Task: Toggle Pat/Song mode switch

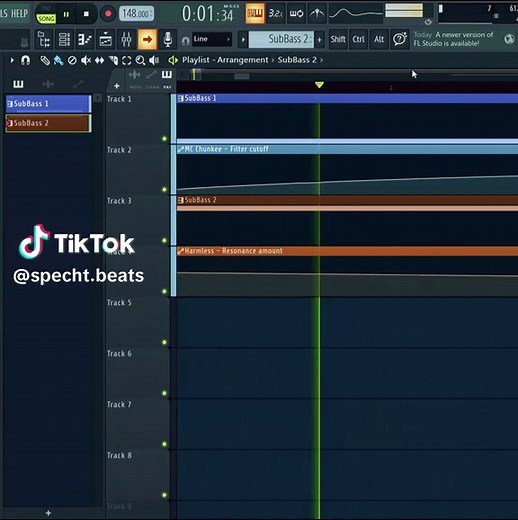Action: click(x=46, y=14)
